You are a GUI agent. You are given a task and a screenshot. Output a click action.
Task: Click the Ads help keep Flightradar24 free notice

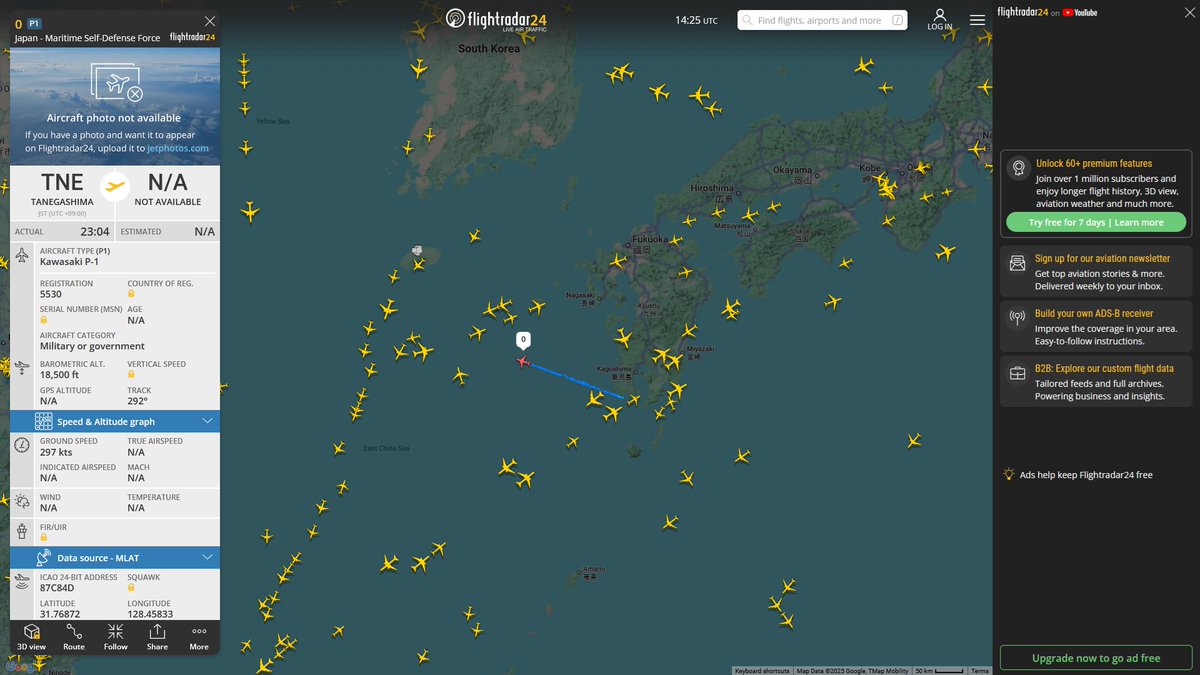[1078, 475]
